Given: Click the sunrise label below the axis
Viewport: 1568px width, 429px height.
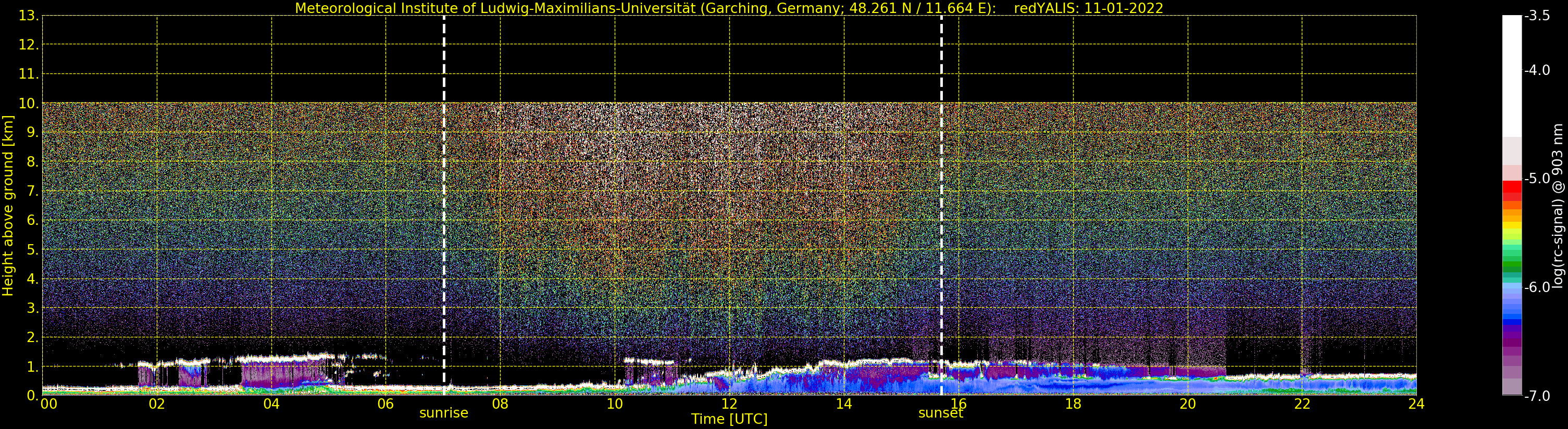Looking at the screenshot, I should (x=444, y=413).
